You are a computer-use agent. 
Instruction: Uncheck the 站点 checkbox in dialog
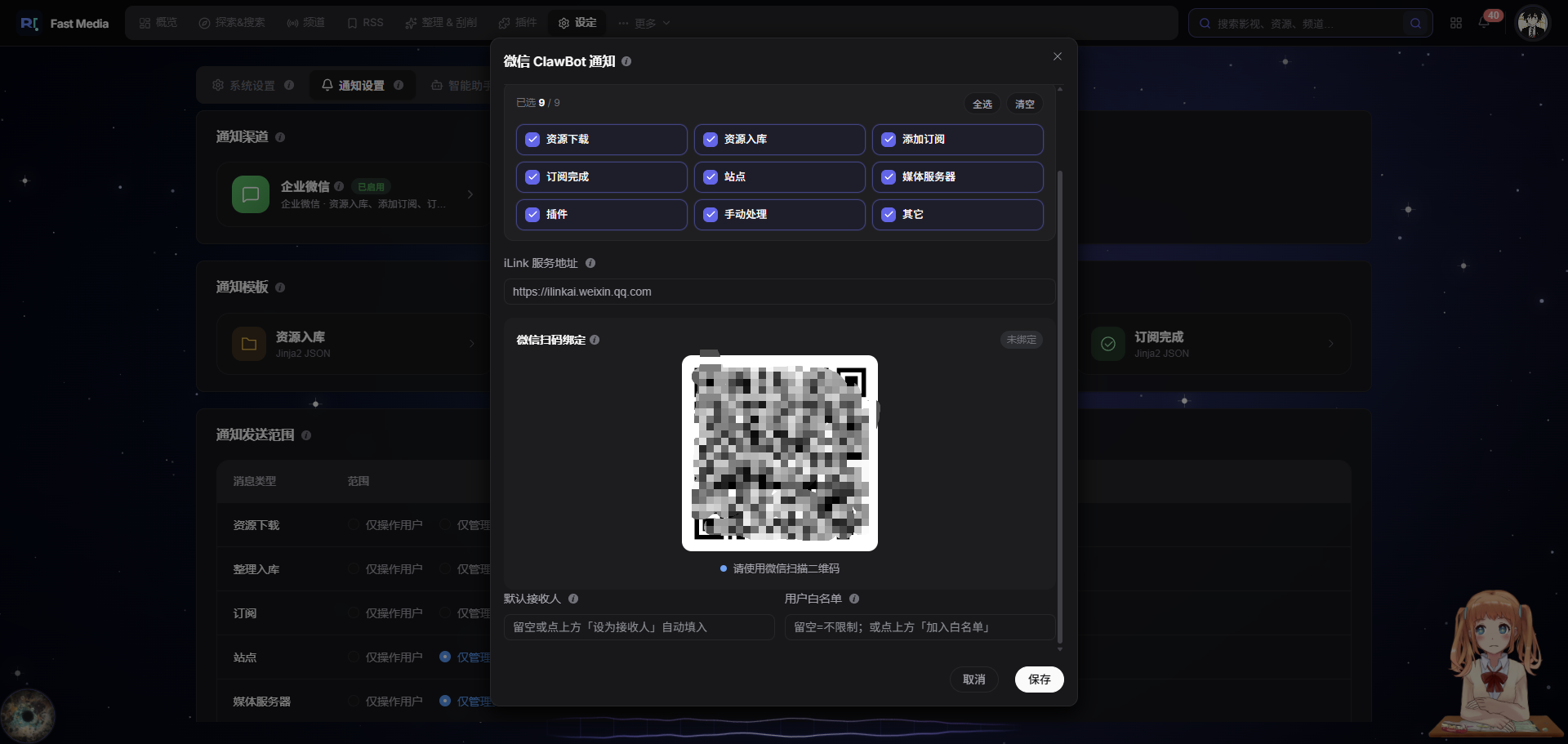pyautogui.click(x=710, y=177)
